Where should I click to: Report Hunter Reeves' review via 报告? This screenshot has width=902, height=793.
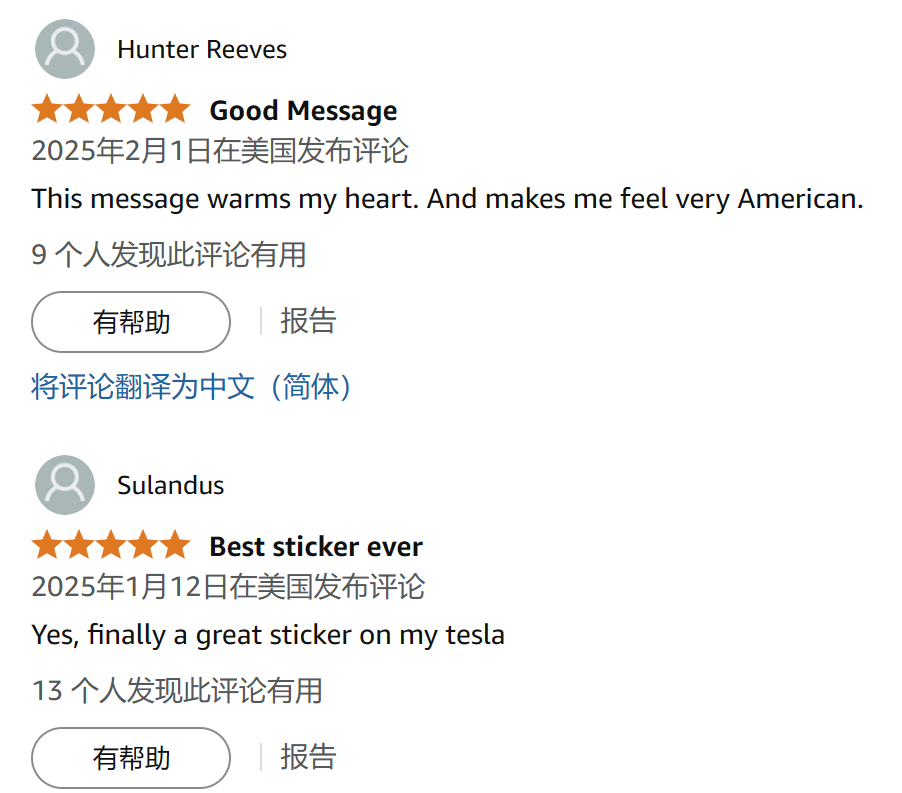tap(308, 321)
